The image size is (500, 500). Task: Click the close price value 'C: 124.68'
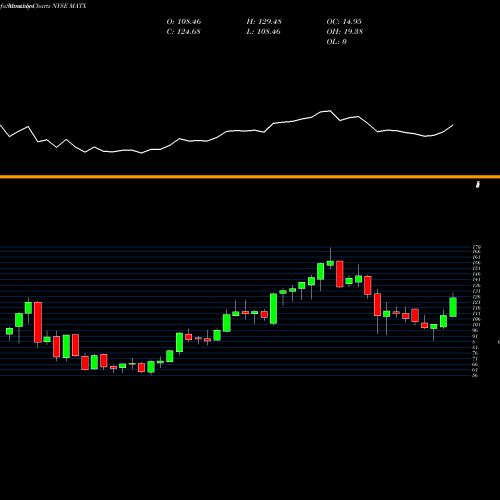pyautogui.click(x=183, y=32)
